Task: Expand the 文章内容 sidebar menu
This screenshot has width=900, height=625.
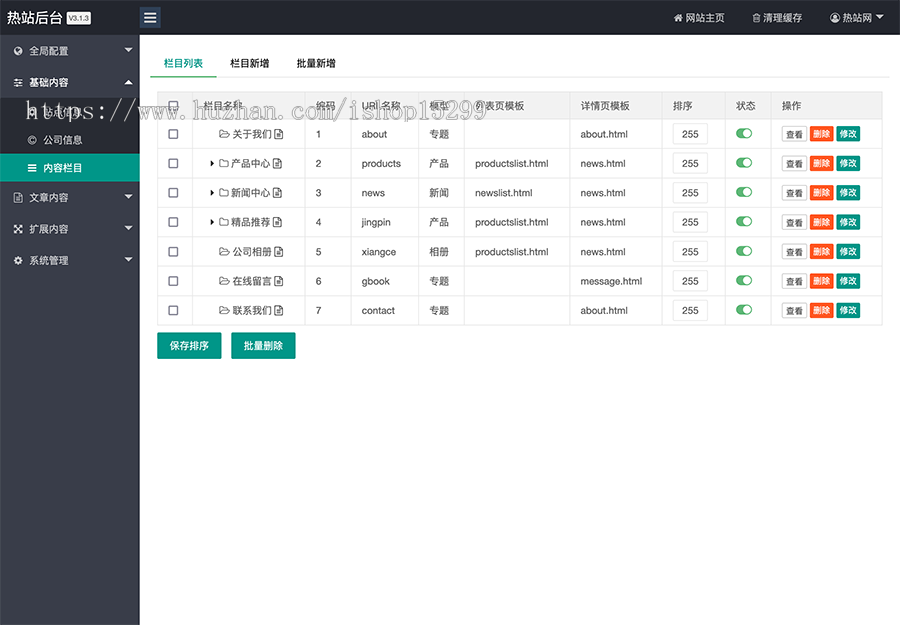Action: click(69, 197)
